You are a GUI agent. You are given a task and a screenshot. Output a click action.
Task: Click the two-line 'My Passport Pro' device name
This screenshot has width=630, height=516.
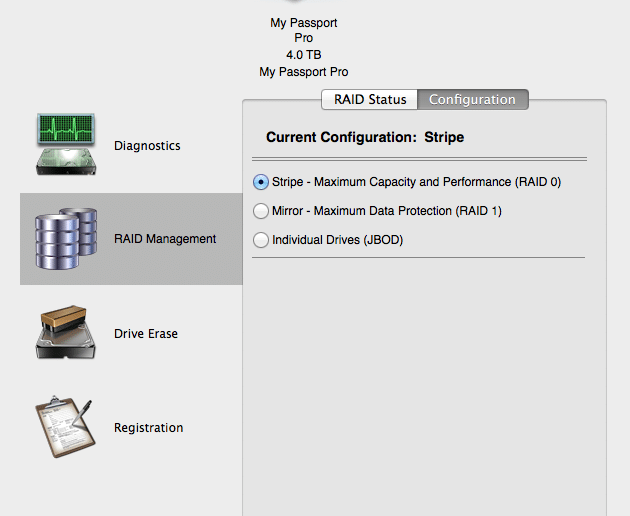(x=304, y=30)
